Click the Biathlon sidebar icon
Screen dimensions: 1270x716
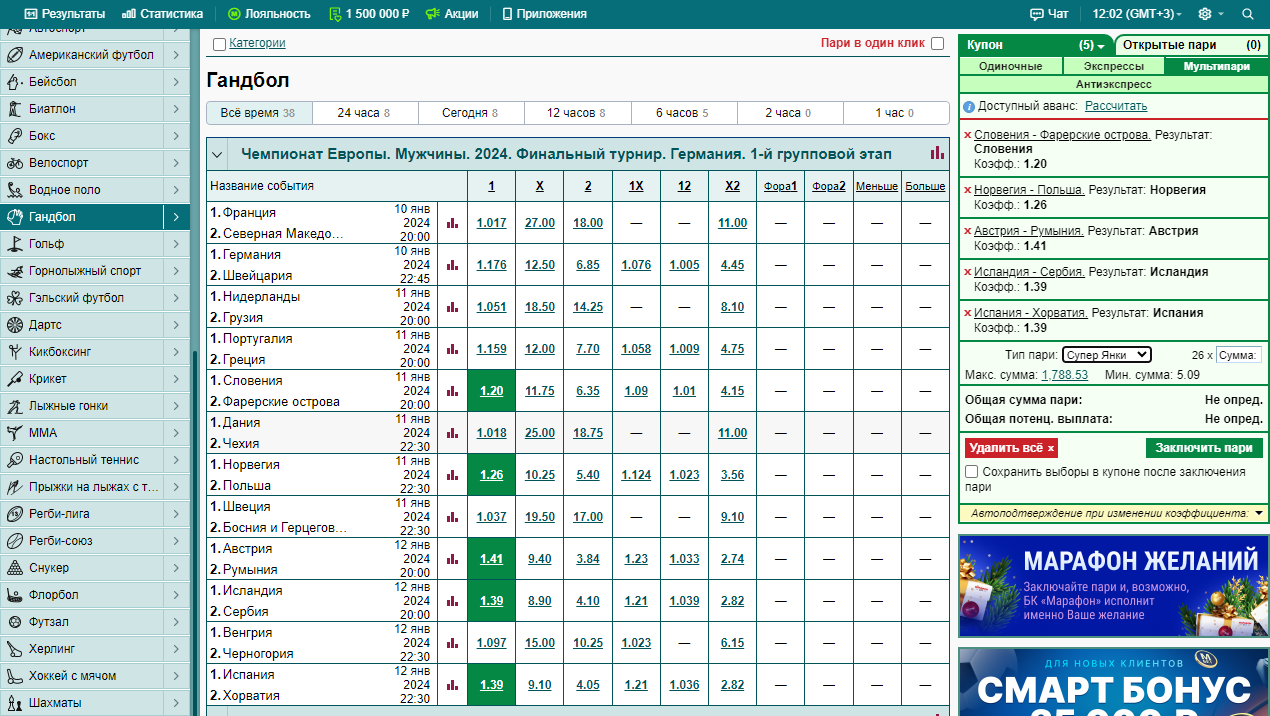(x=14, y=109)
